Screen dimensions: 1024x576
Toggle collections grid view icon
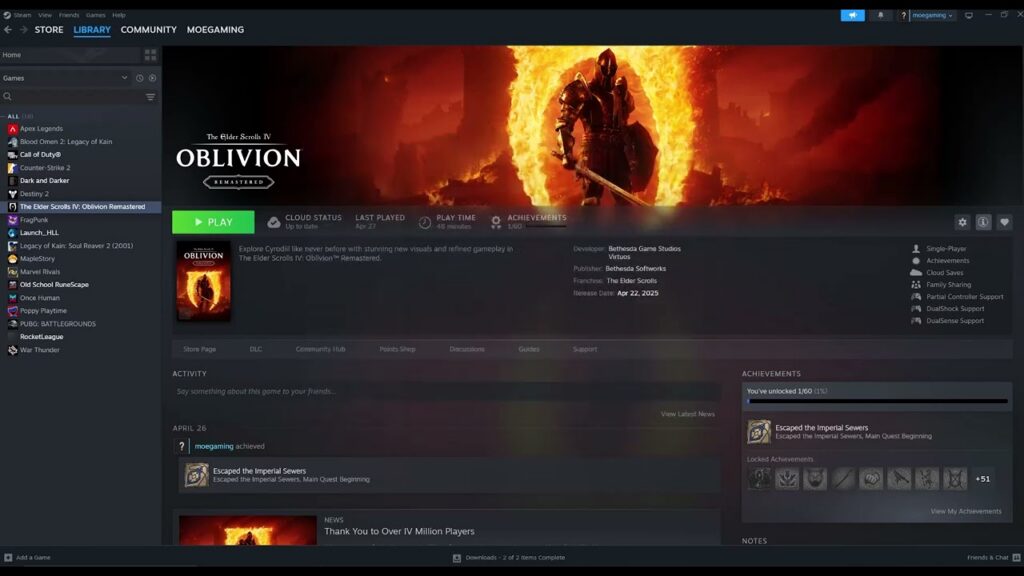(150, 55)
